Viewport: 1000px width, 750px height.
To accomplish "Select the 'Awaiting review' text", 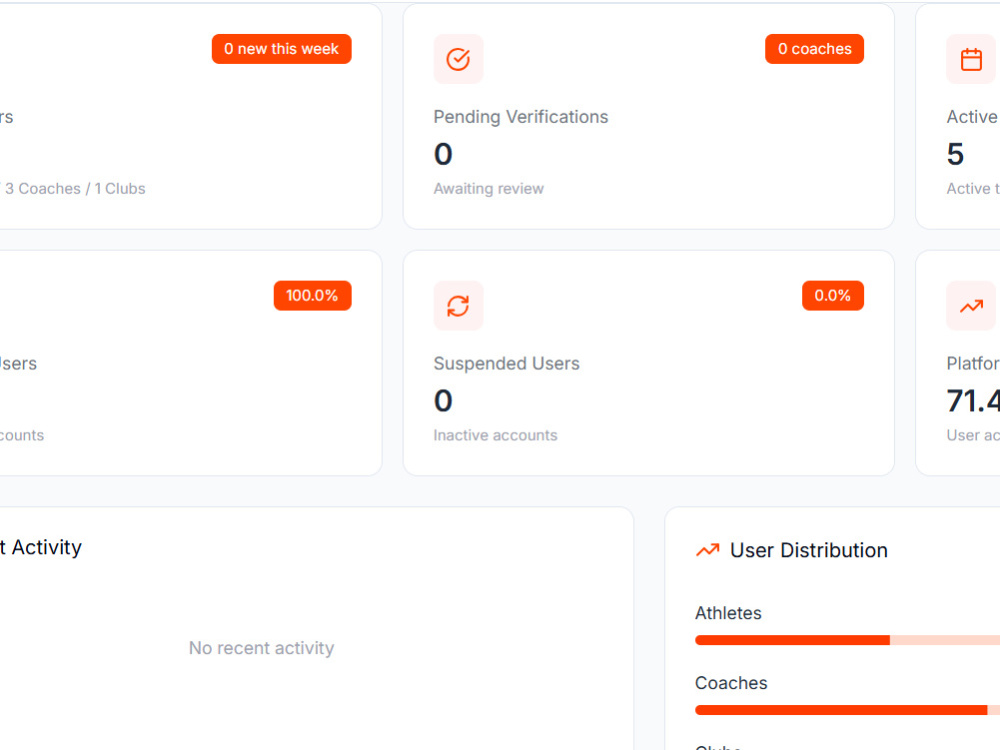I will pyautogui.click(x=489, y=189).
